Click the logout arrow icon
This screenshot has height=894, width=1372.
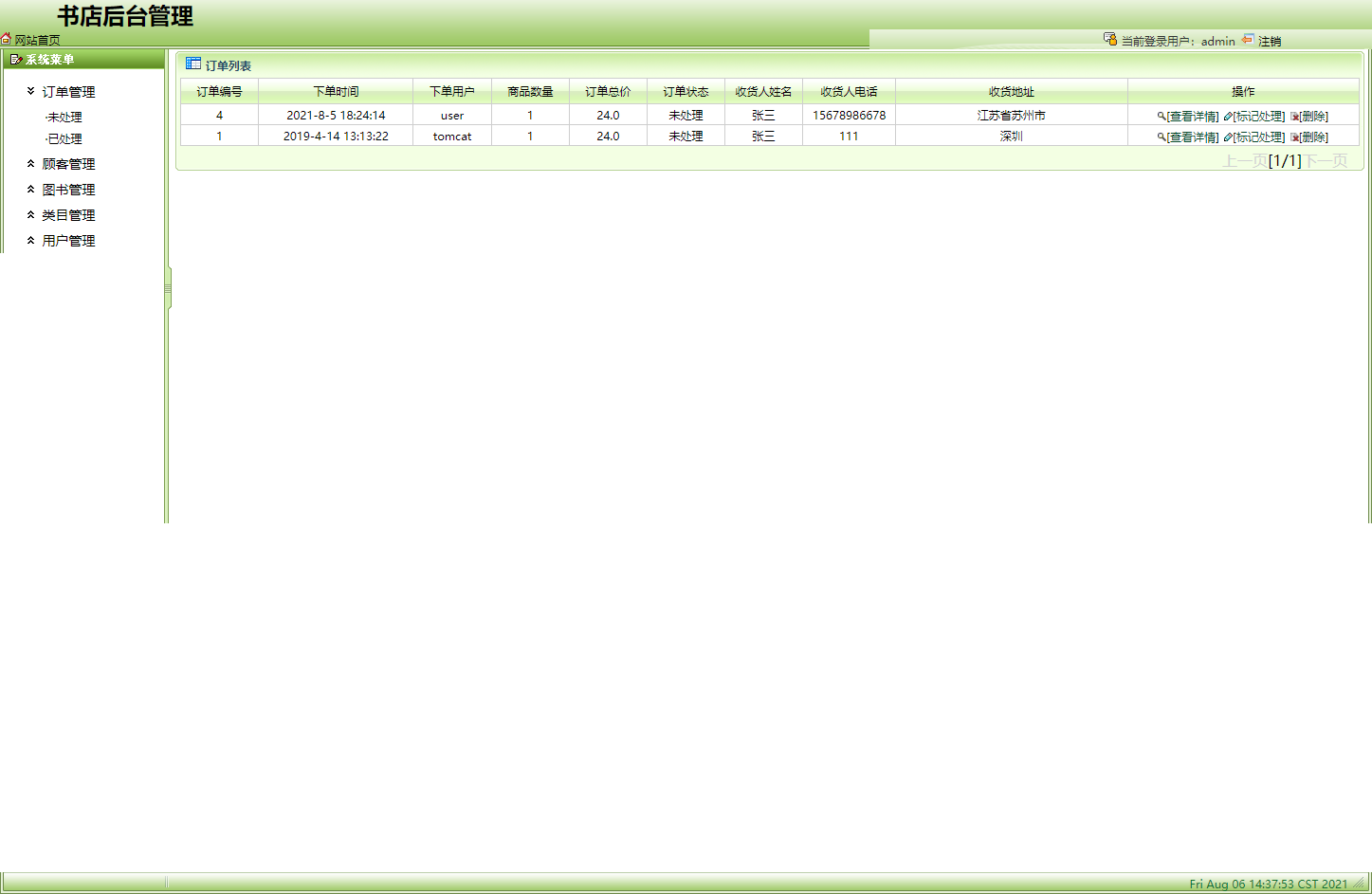pyautogui.click(x=1248, y=39)
